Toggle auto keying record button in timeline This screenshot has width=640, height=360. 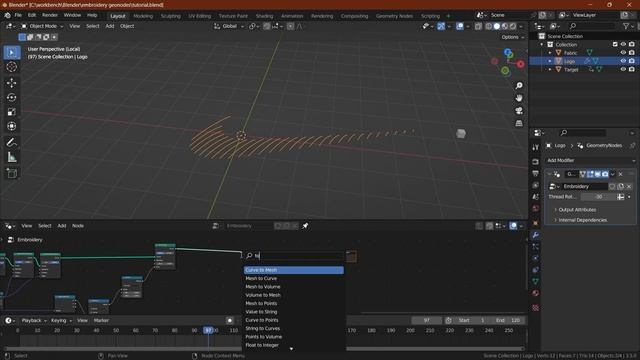tap(230, 320)
